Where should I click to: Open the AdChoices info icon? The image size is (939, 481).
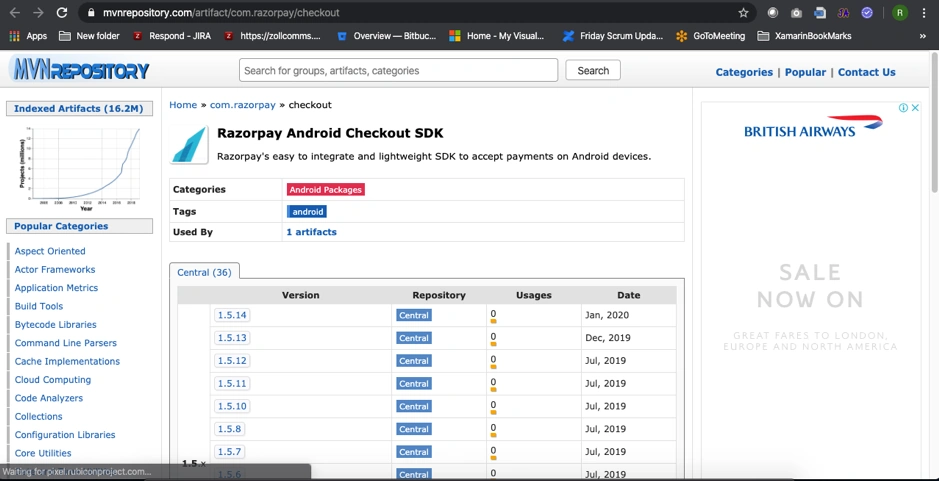(x=903, y=108)
